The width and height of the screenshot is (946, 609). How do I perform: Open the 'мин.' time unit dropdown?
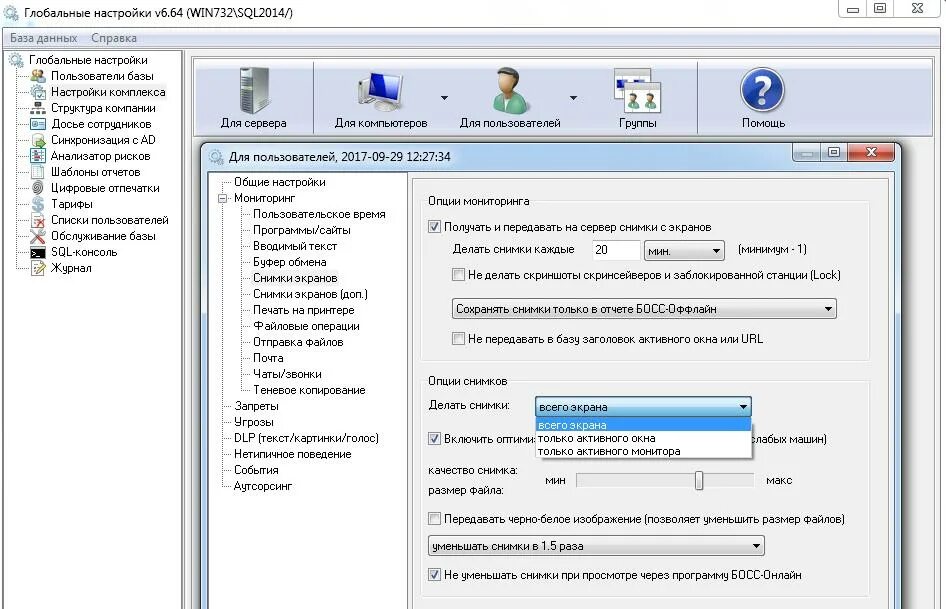tap(684, 250)
